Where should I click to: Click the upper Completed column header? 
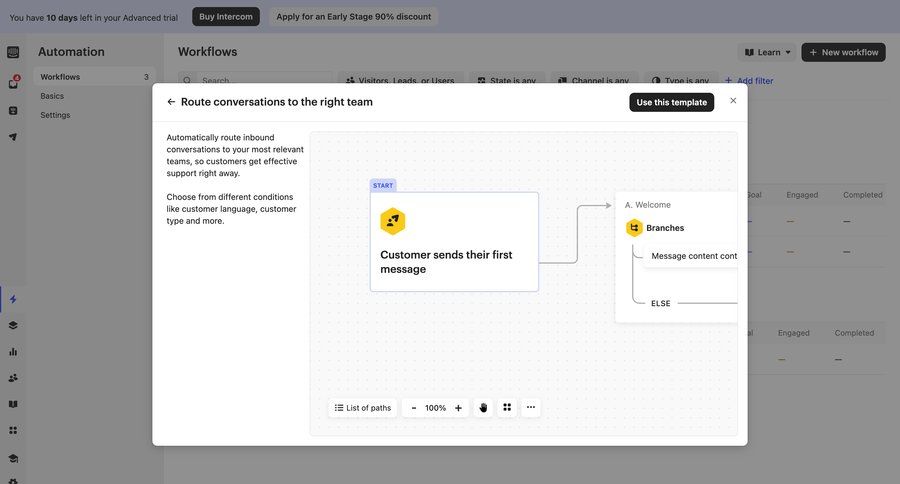[x=863, y=195]
